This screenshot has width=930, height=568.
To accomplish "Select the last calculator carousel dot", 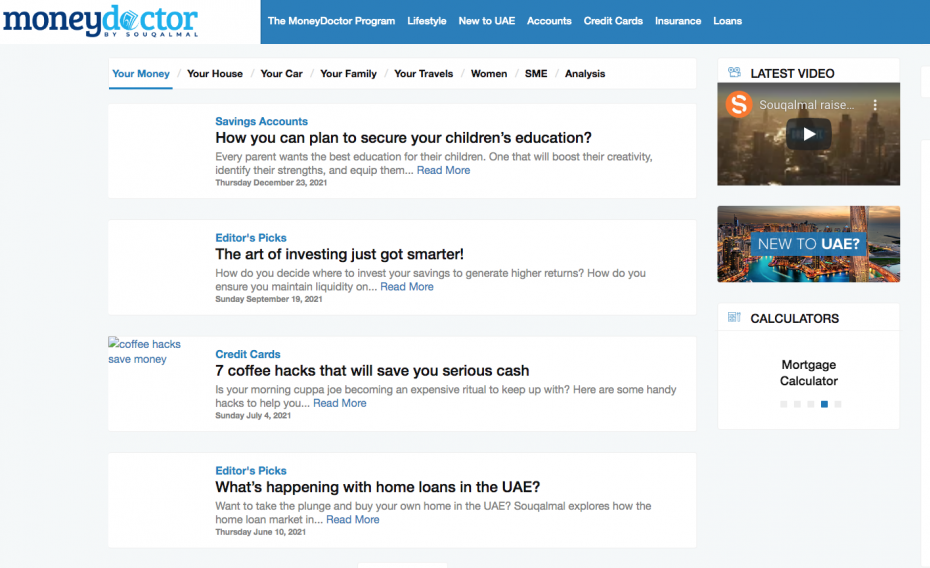I will [x=838, y=404].
